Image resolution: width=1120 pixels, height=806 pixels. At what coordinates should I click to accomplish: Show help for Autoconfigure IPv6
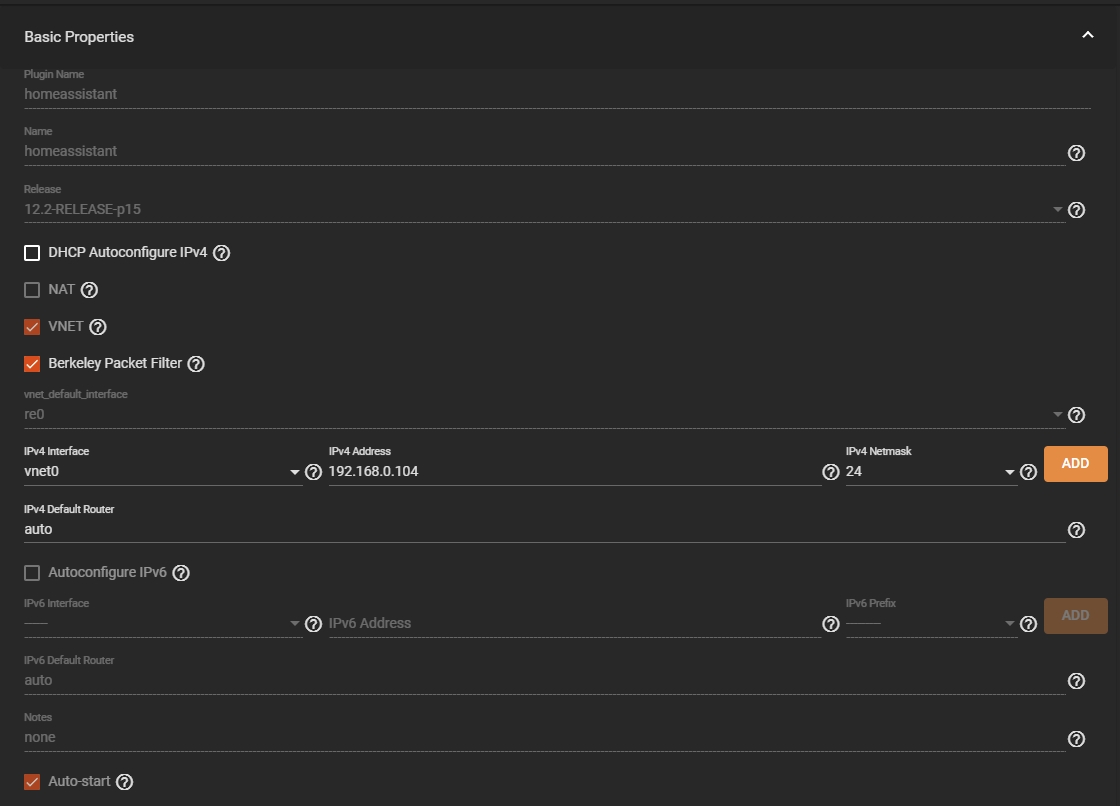[x=181, y=573]
